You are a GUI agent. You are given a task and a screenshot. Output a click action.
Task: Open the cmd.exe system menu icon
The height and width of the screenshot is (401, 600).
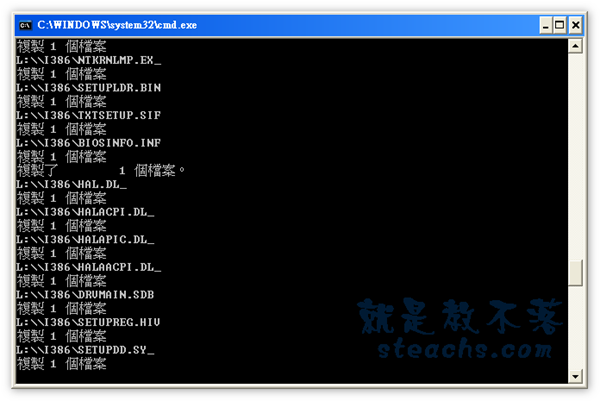coord(25,25)
